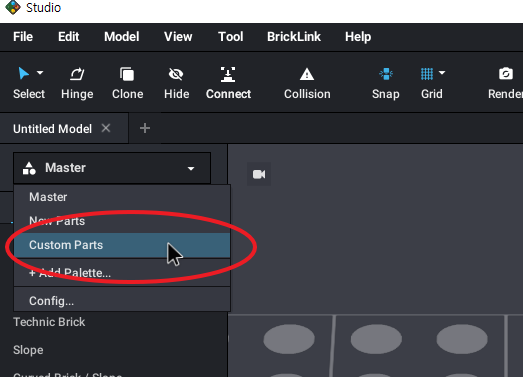523x377 pixels.
Task: Open the Tool menu
Action: (x=230, y=37)
